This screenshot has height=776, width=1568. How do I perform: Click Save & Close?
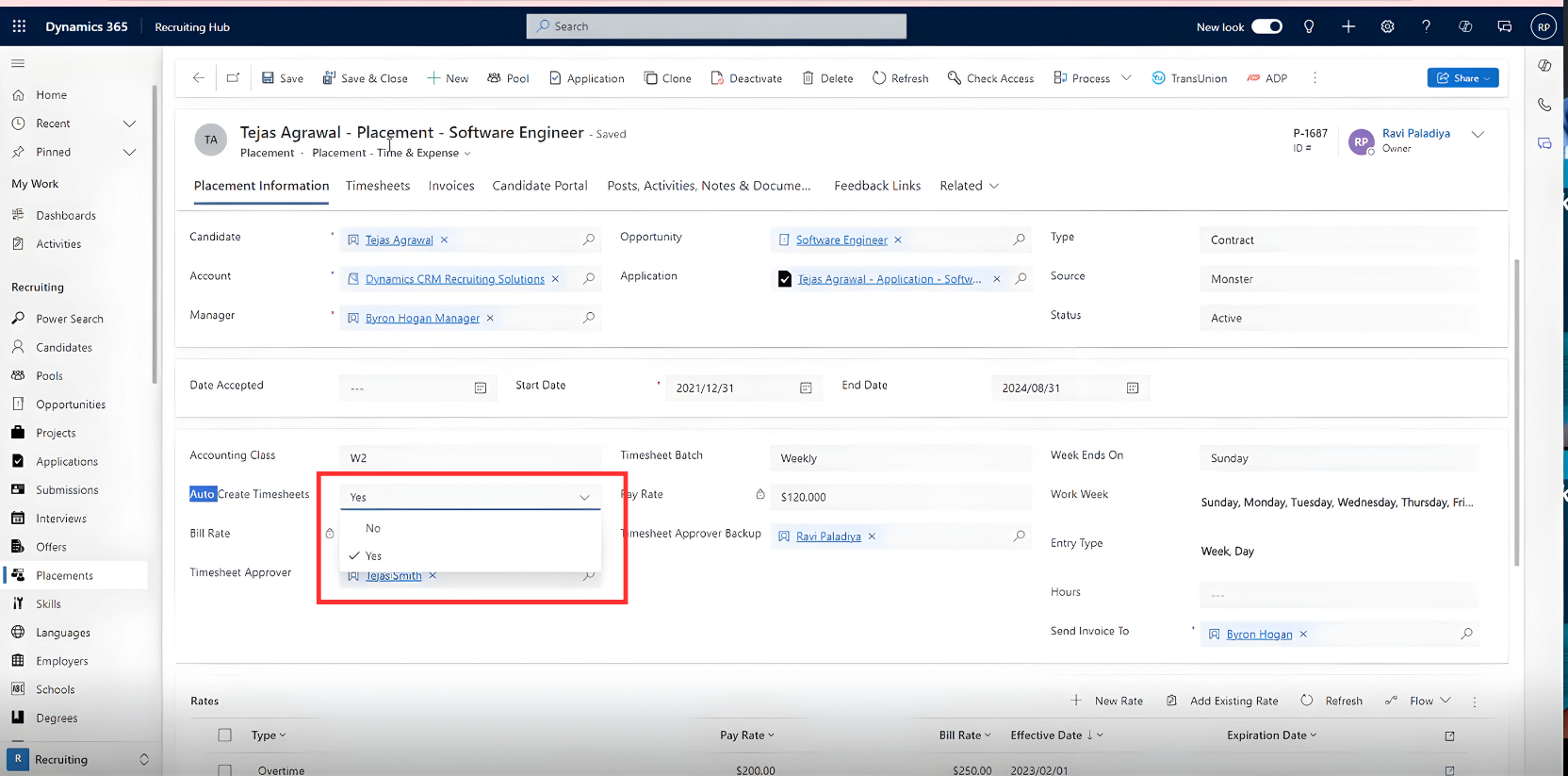pos(365,78)
